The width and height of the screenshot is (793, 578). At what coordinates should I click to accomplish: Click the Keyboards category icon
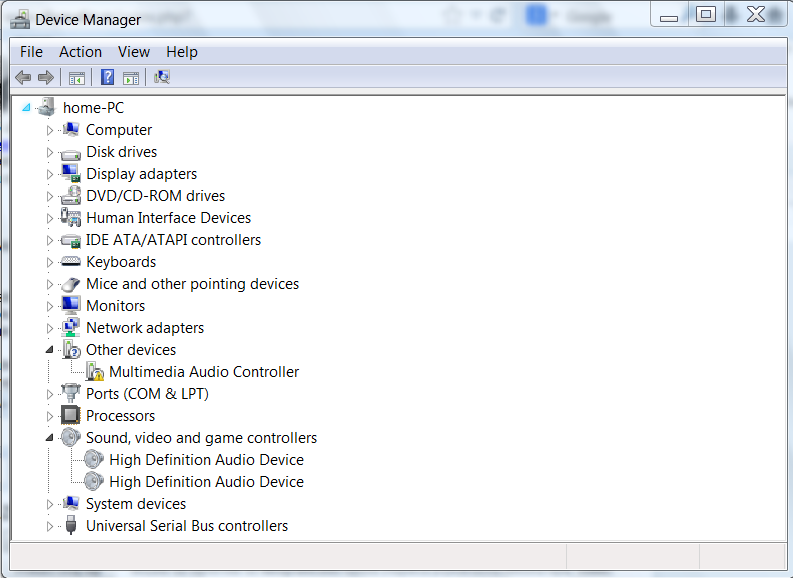click(71, 261)
